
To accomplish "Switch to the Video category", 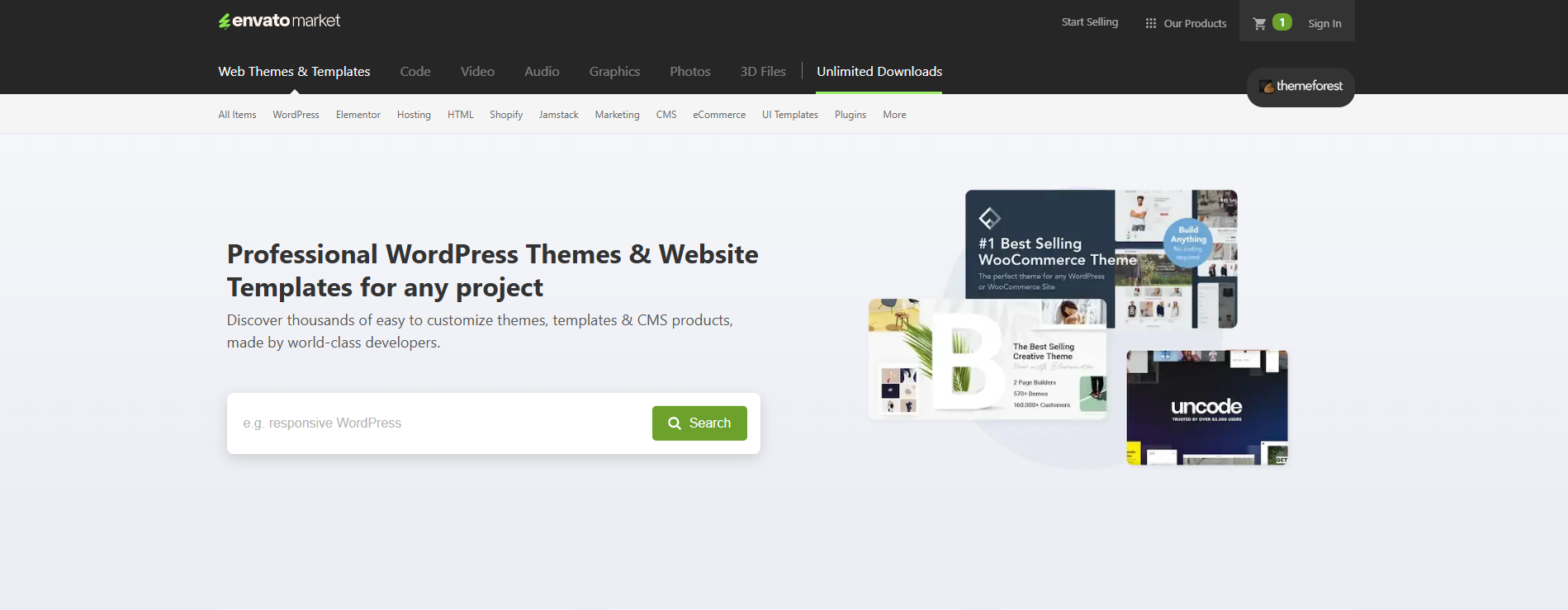I will [x=477, y=72].
